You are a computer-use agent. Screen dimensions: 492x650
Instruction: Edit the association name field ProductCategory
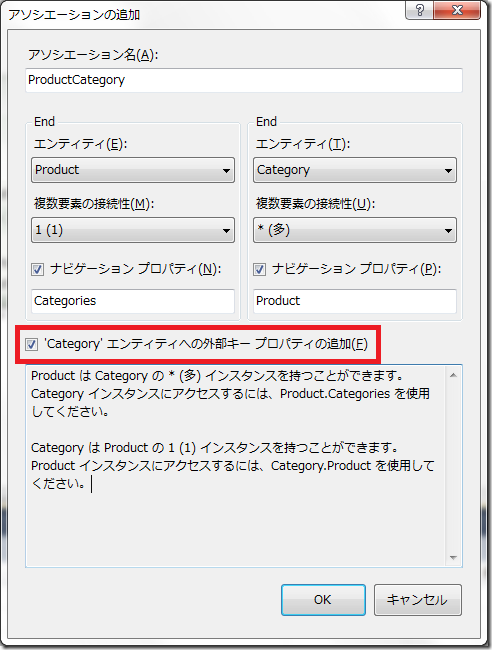pos(244,80)
